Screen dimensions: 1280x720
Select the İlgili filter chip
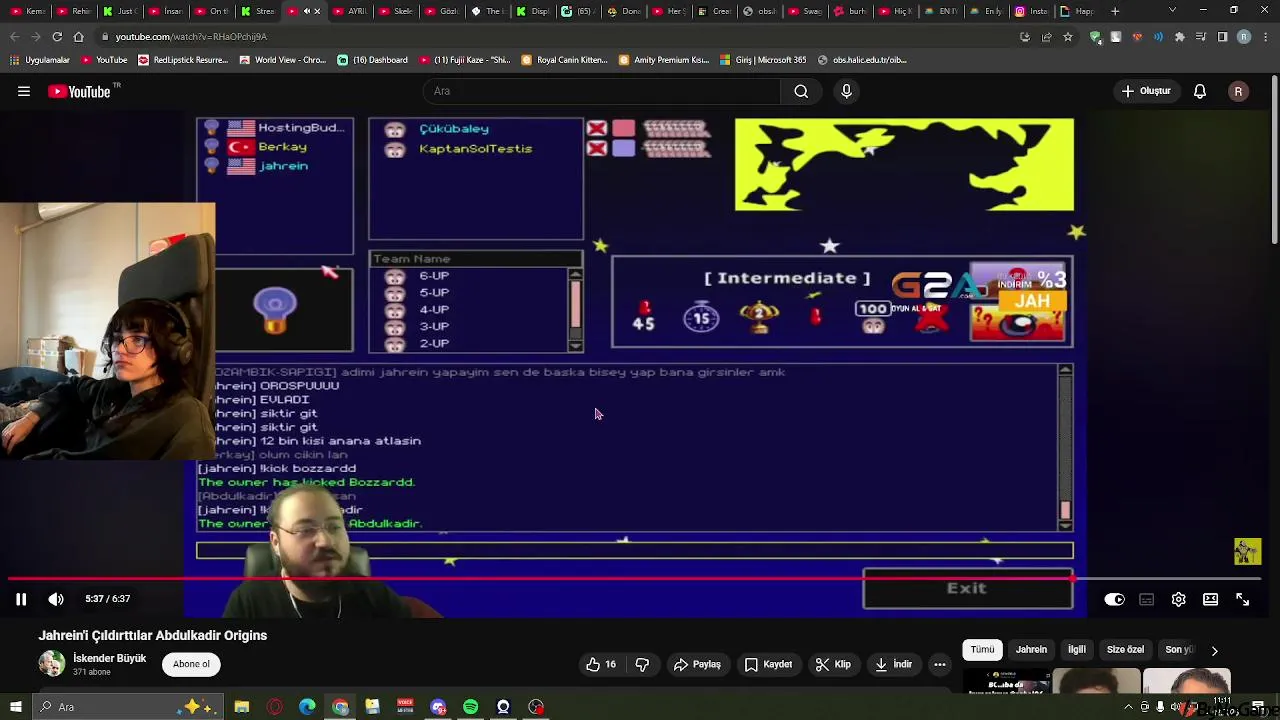[1077, 650]
